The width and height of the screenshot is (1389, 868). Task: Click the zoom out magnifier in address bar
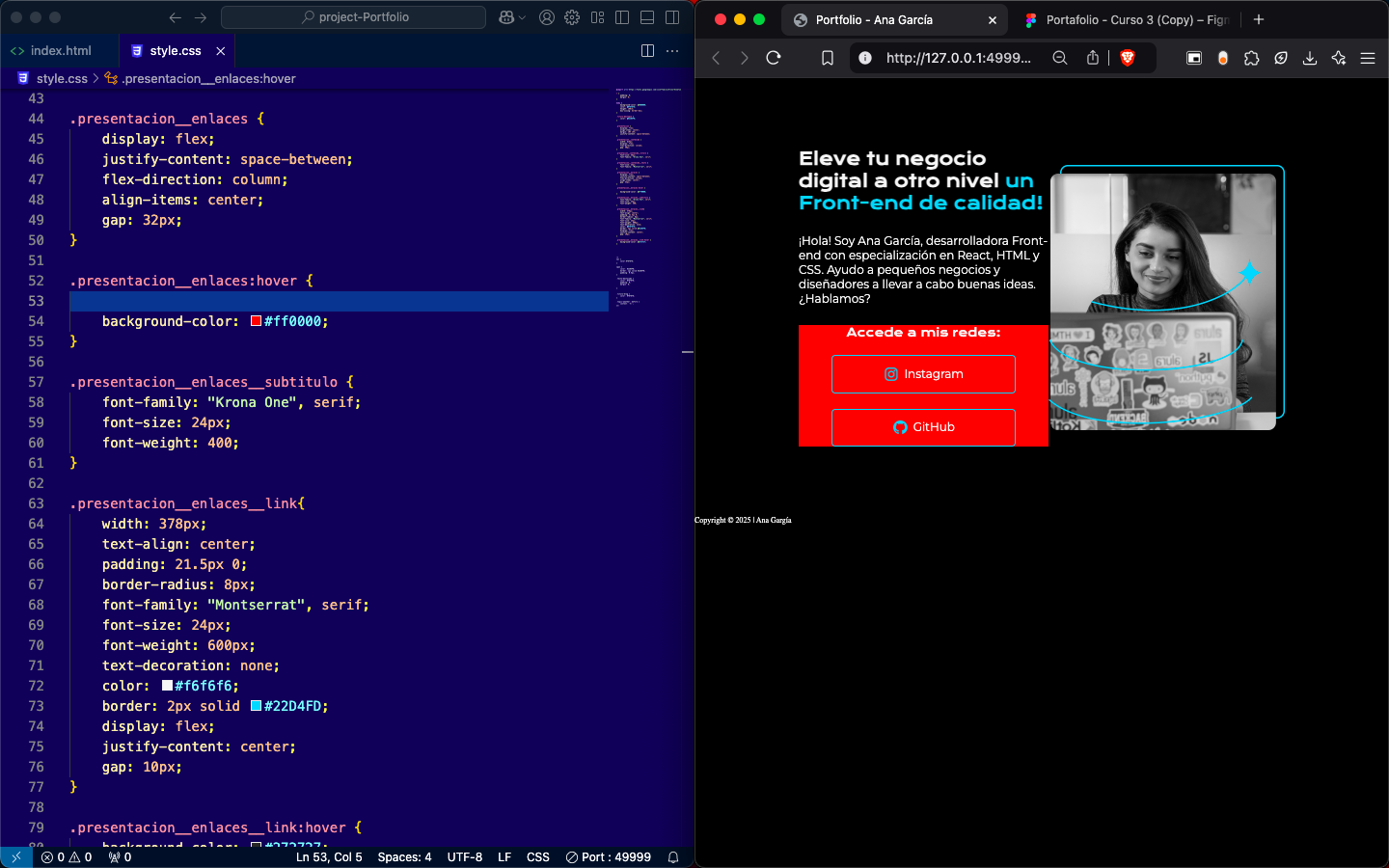[x=1060, y=58]
